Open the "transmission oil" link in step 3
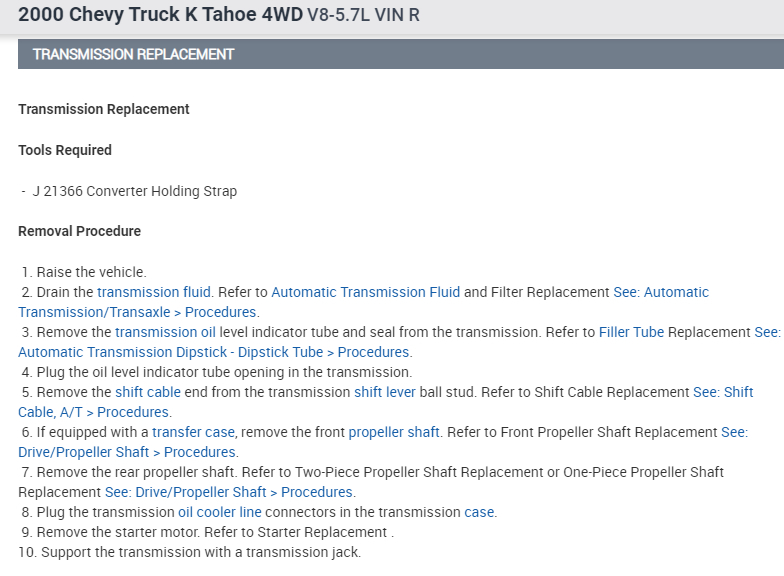Screen dimensions: 784x576 tap(165, 332)
